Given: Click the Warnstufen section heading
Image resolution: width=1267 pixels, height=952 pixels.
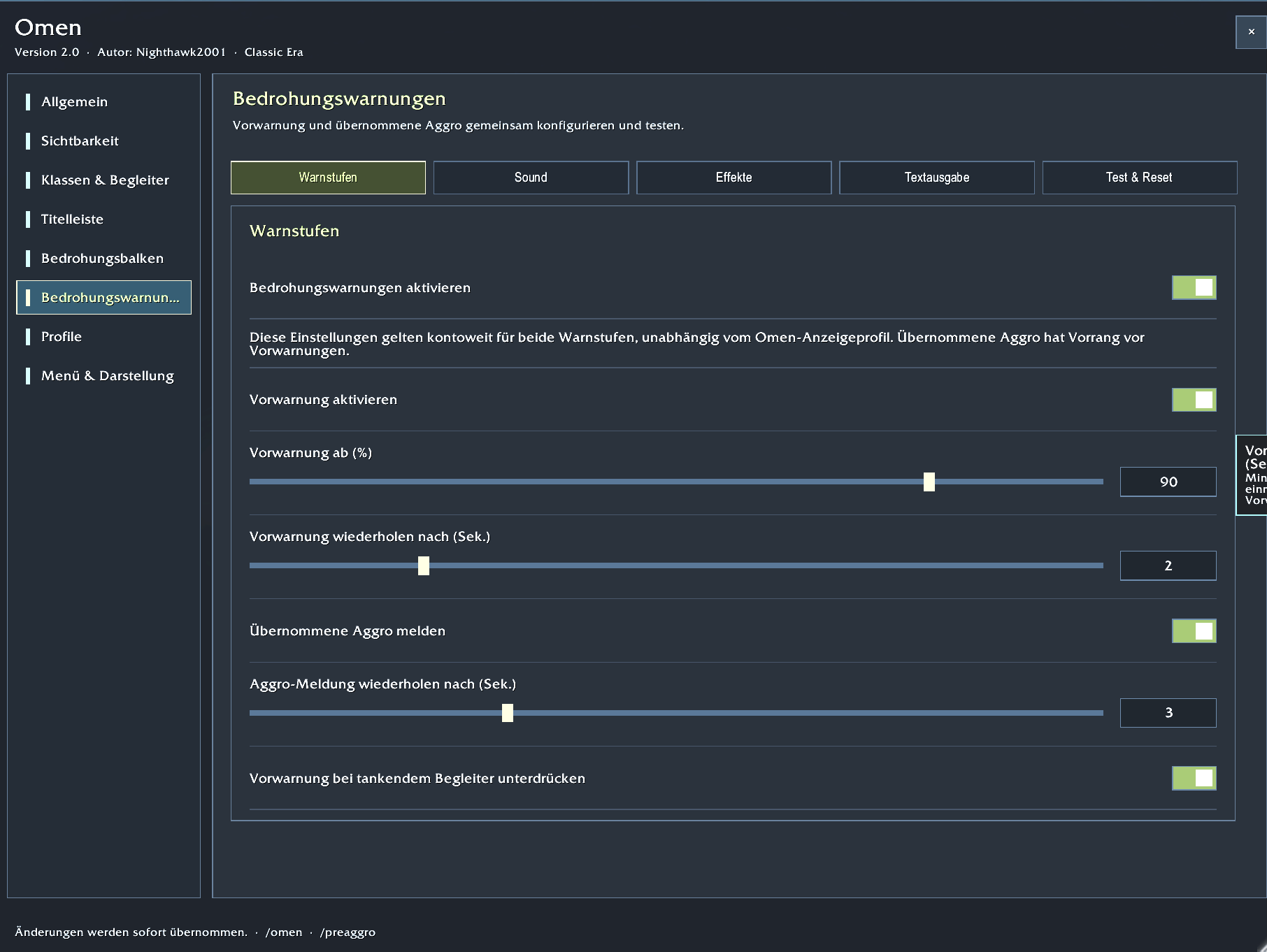Looking at the screenshot, I should click(294, 231).
